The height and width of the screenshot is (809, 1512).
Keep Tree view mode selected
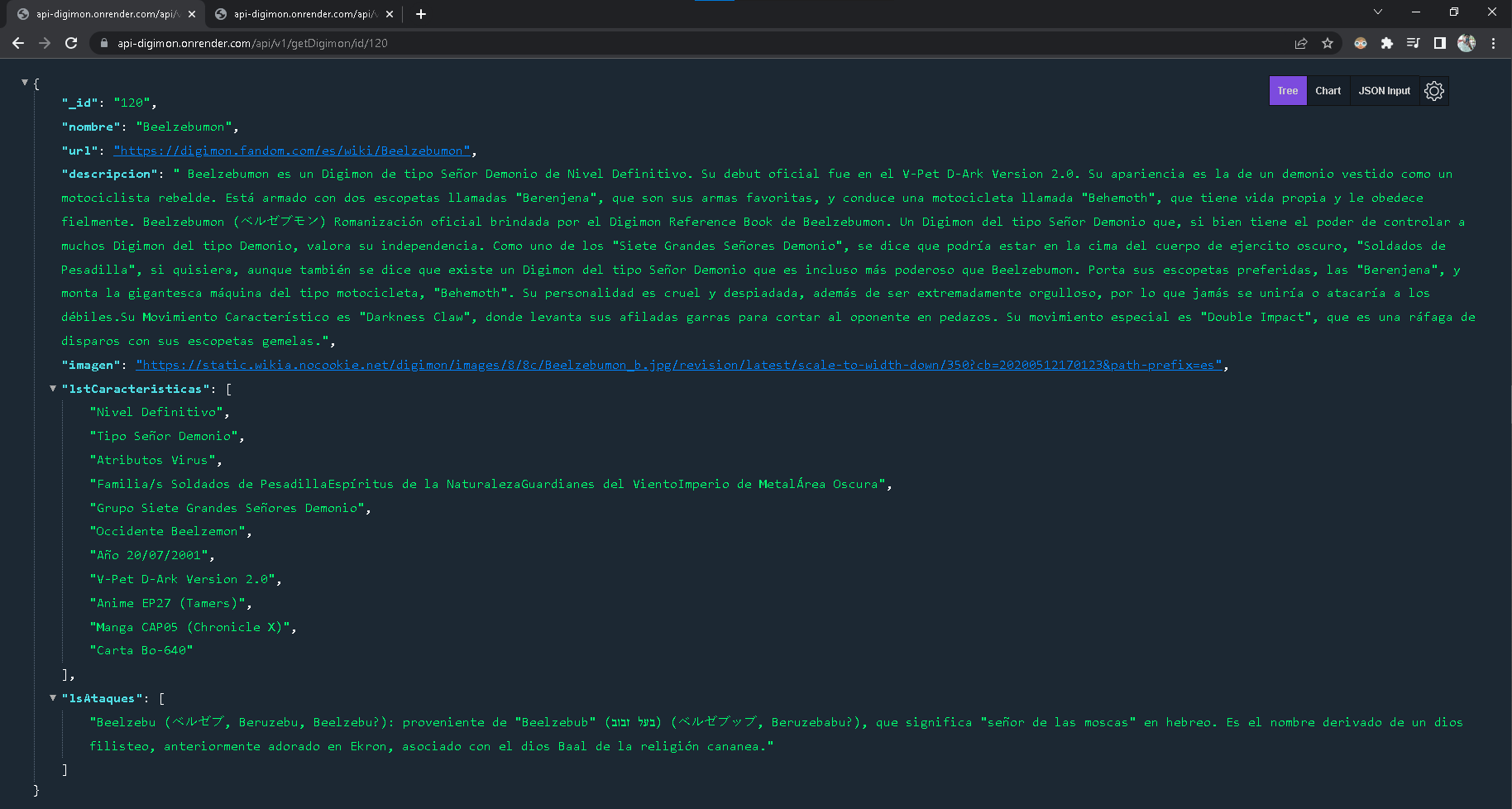(x=1287, y=91)
